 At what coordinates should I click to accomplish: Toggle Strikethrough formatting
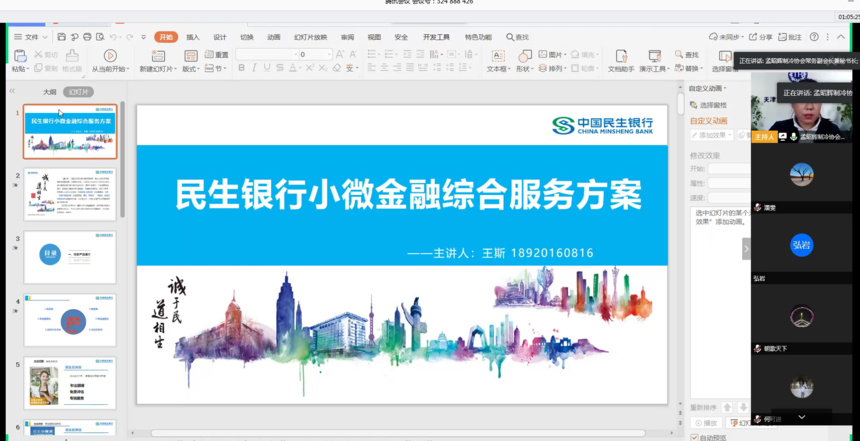(x=280, y=67)
